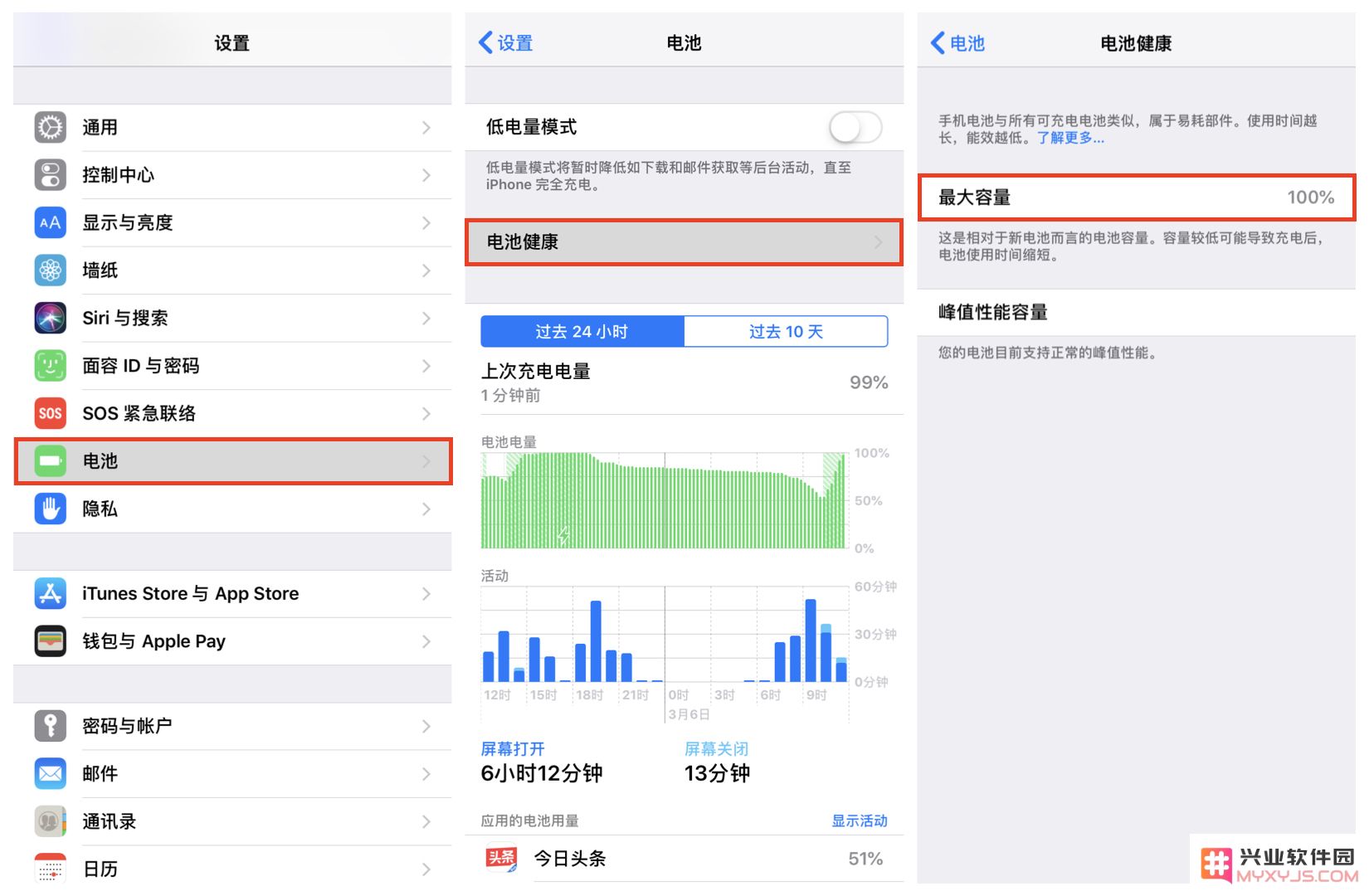Viewport: 1369px width, 896px height.
Task: Select the 屏幕打开 (screen on) stat
Action: click(542, 763)
